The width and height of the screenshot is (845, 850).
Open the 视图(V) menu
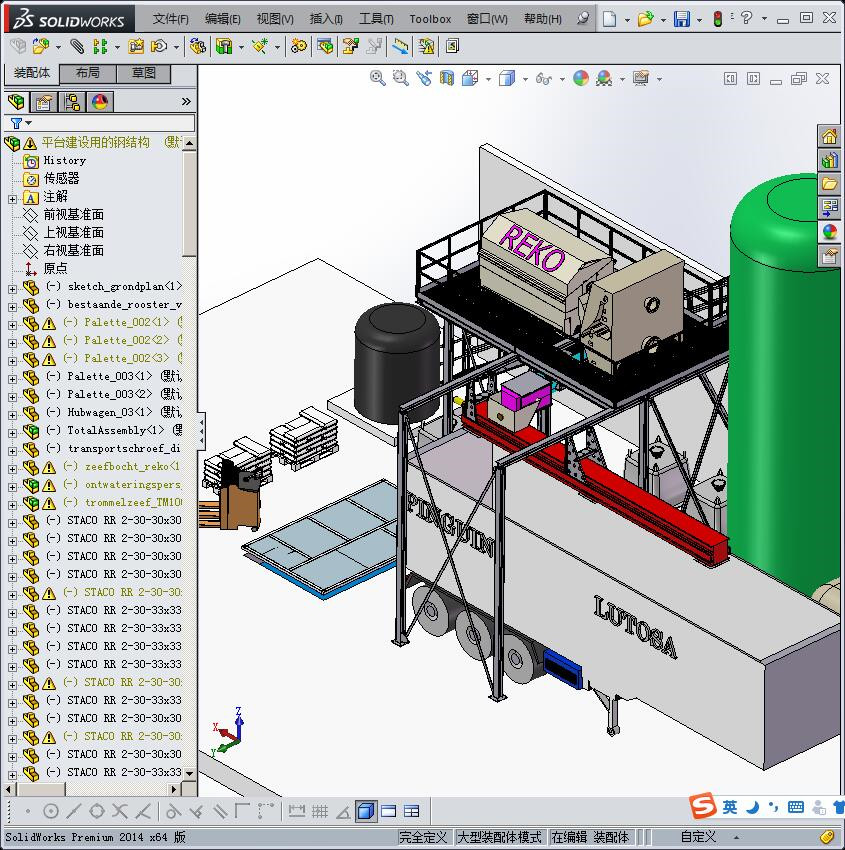[275, 19]
